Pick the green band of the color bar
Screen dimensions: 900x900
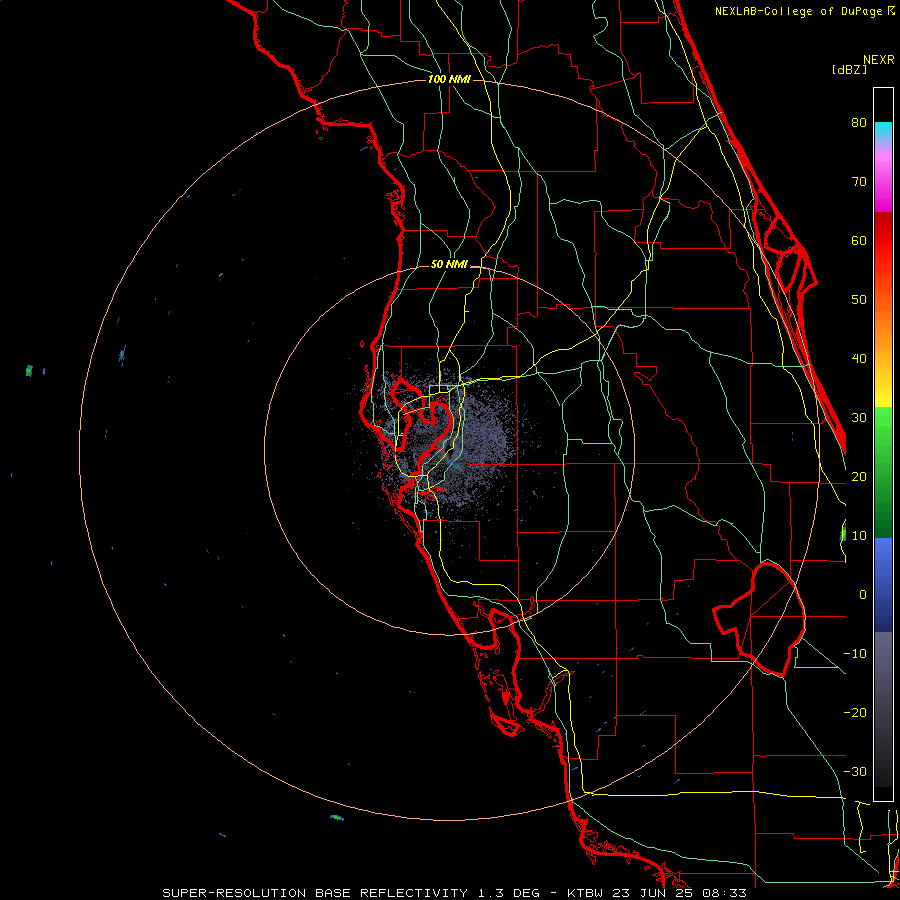[883, 472]
